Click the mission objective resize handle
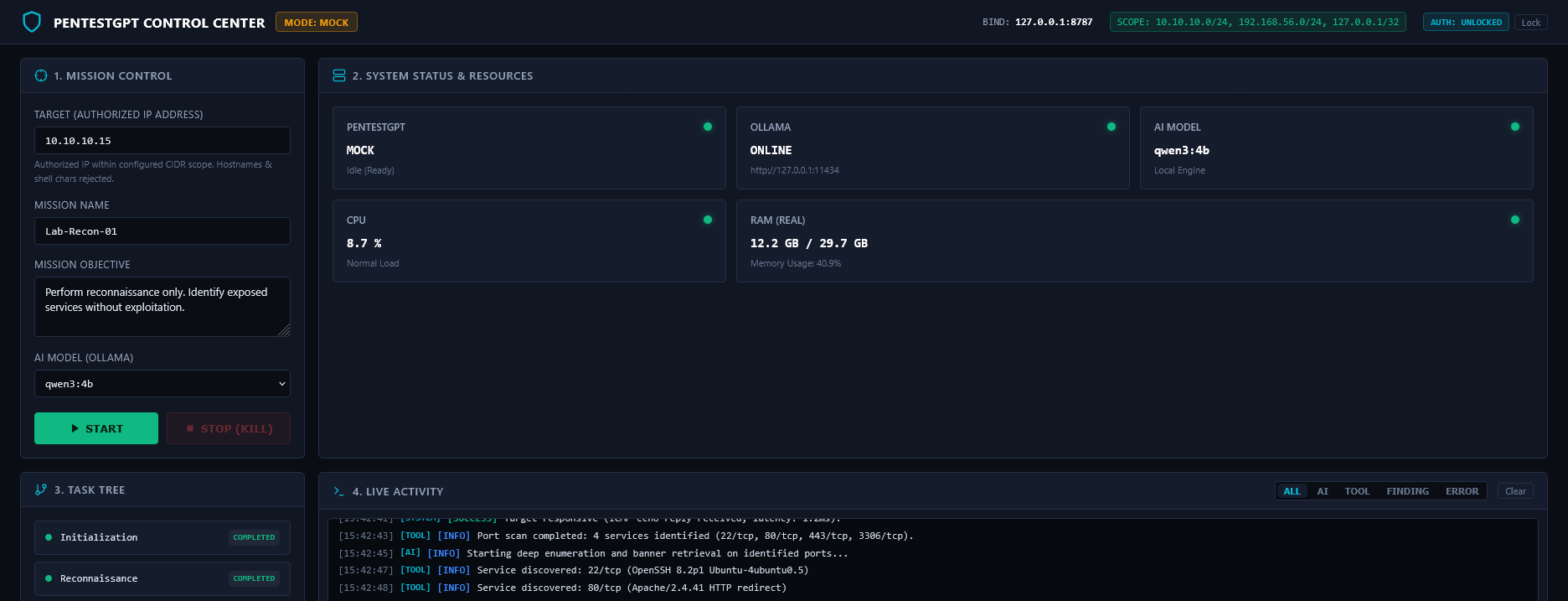 click(284, 330)
